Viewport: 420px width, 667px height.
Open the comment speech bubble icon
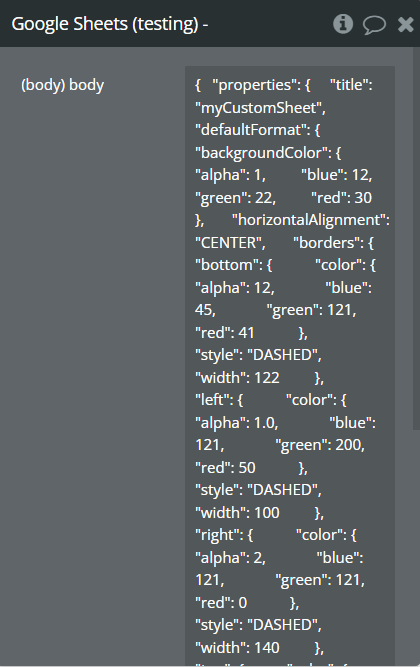tap(374, 25)
